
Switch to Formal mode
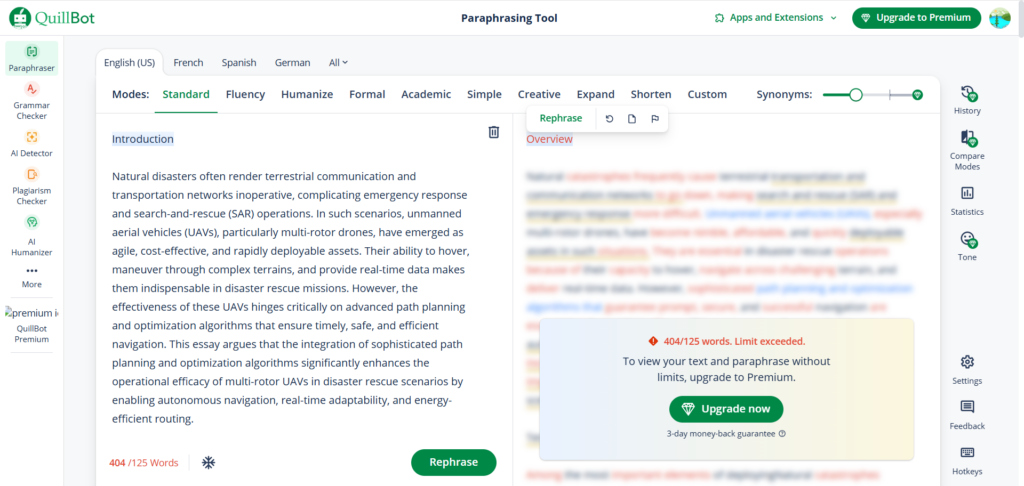pos(367,95)
